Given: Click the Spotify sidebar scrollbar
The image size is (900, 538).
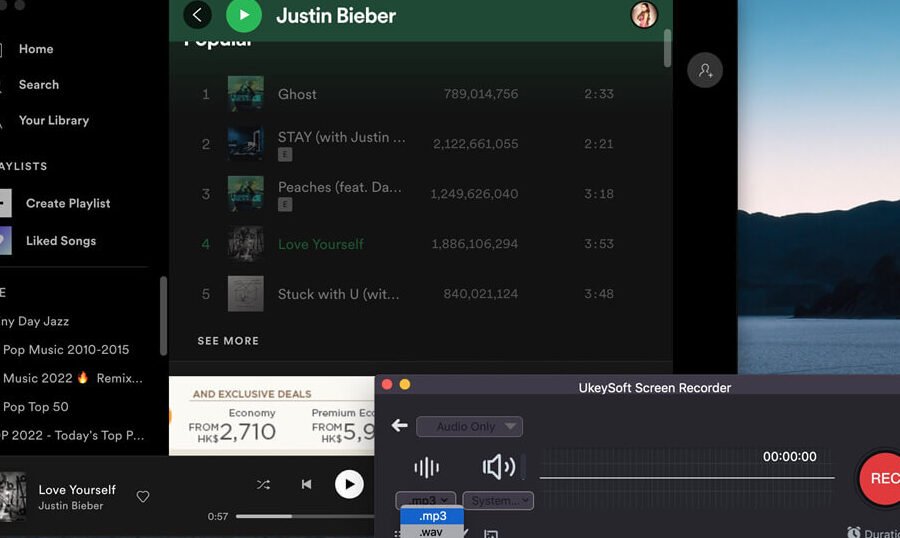Looking at the screenshot, I should pyautogui.click(x=163, y=316).
